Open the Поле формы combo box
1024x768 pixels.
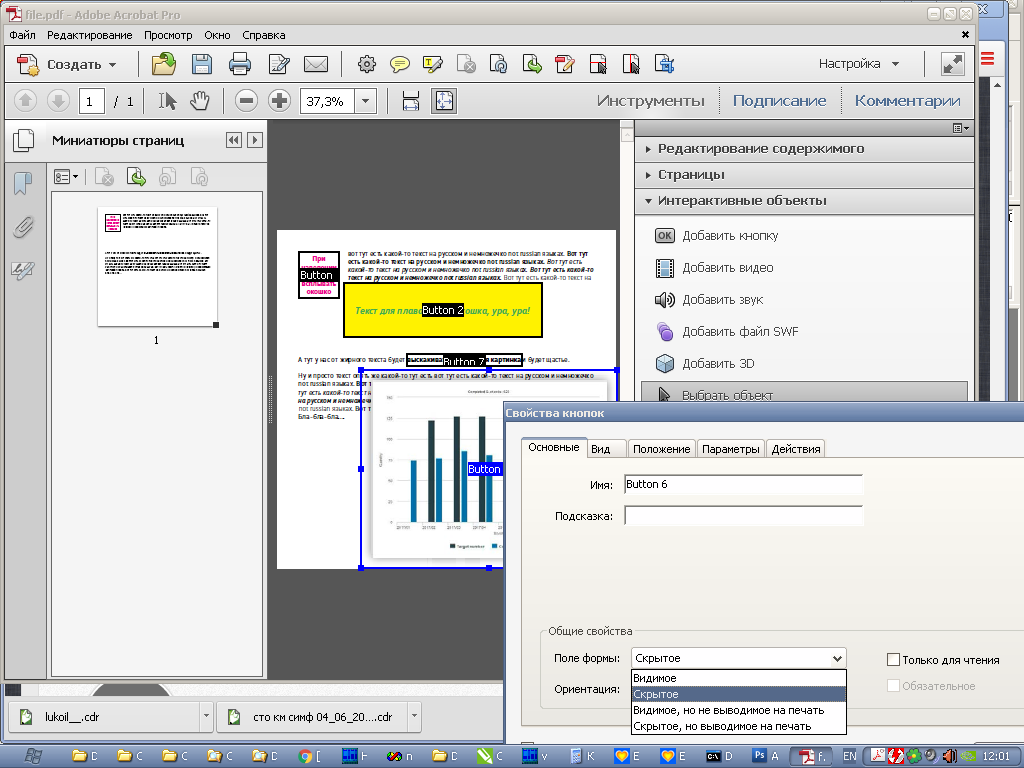(x=739, y=658)
